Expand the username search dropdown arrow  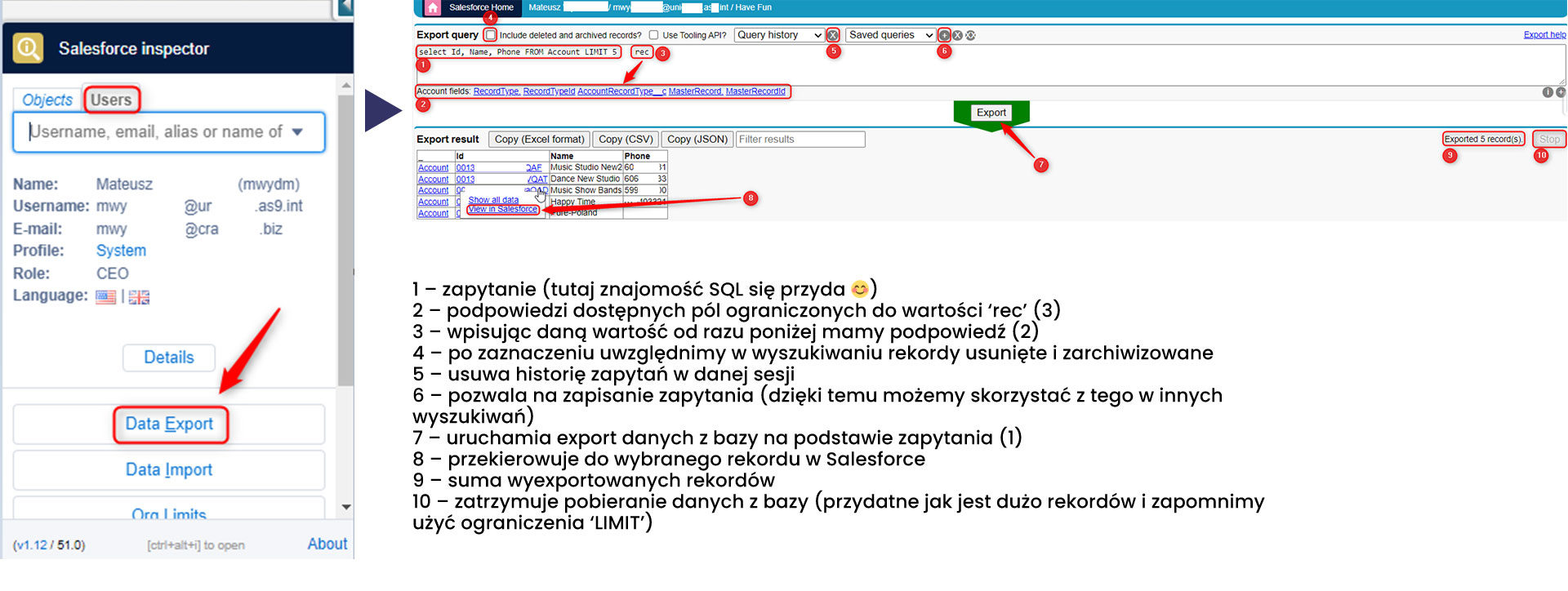[x=297, y=132]
